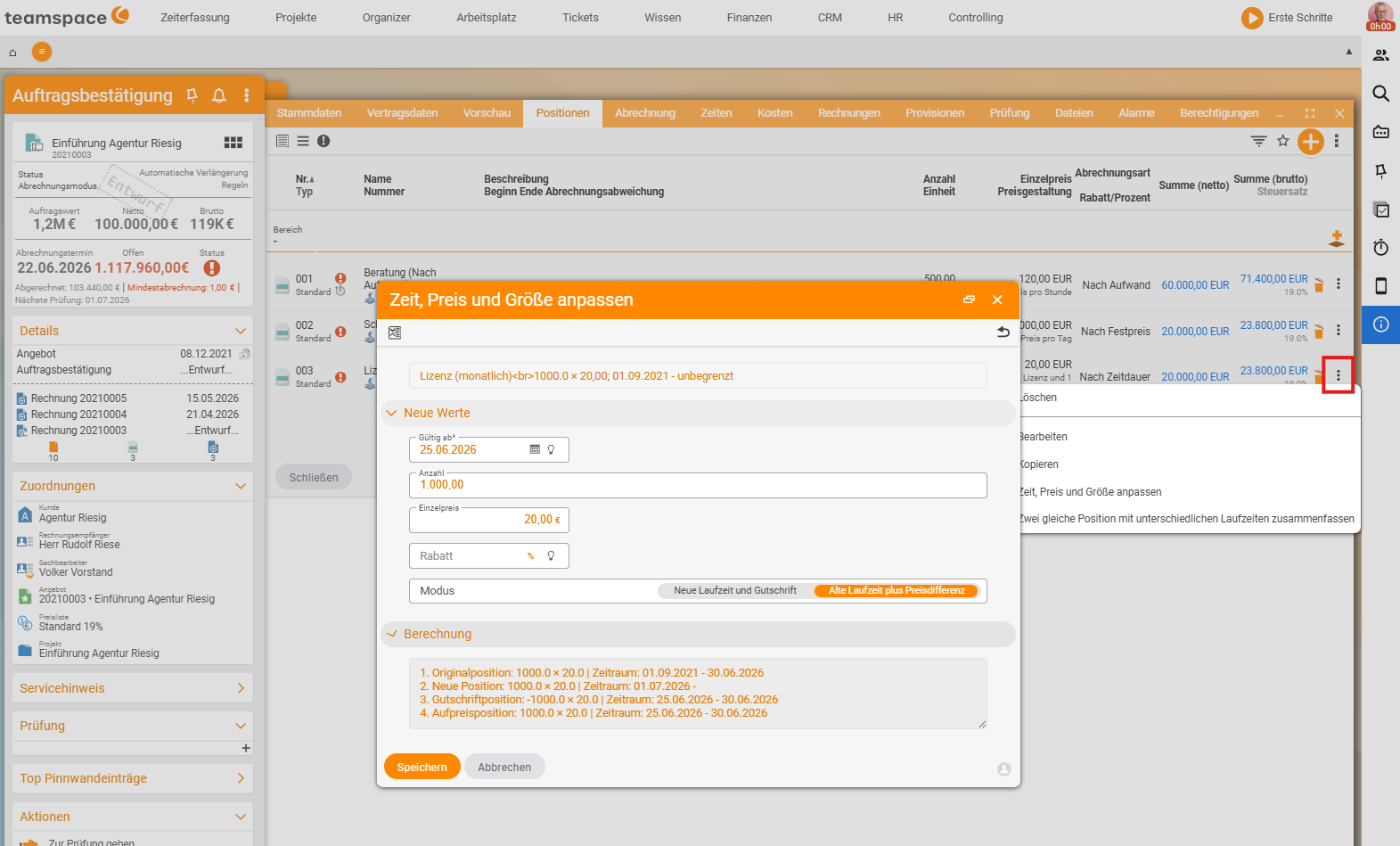
Task: Open Rechnung 20210004 link
Action: tap(78, 415)
